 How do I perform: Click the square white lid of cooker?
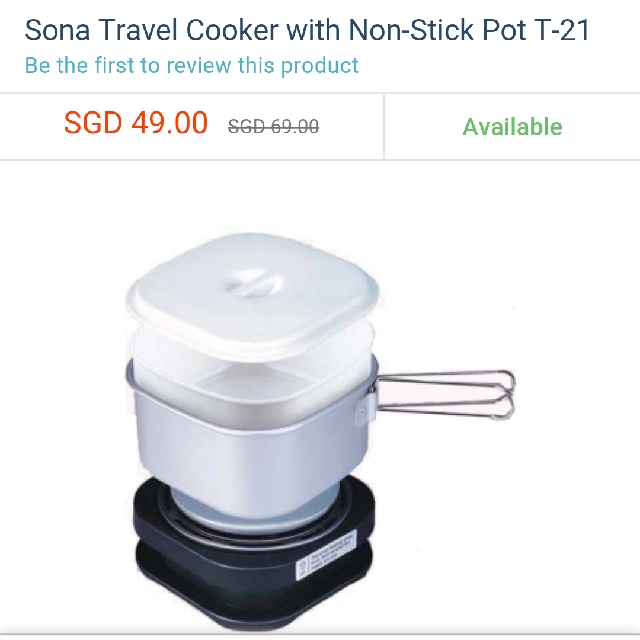252,292
